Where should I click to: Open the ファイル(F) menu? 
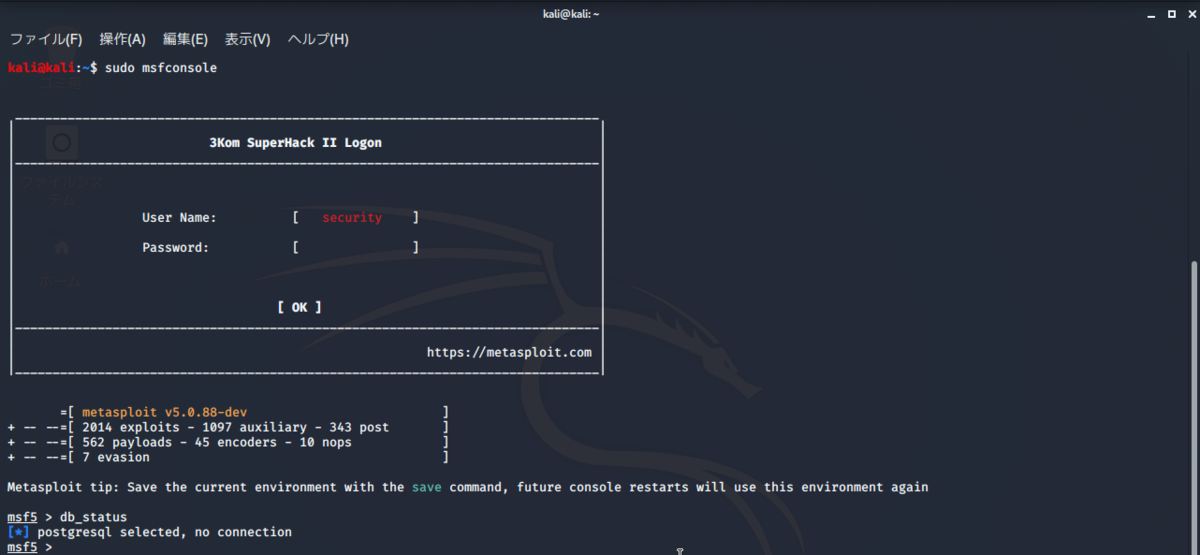point(46,40)
